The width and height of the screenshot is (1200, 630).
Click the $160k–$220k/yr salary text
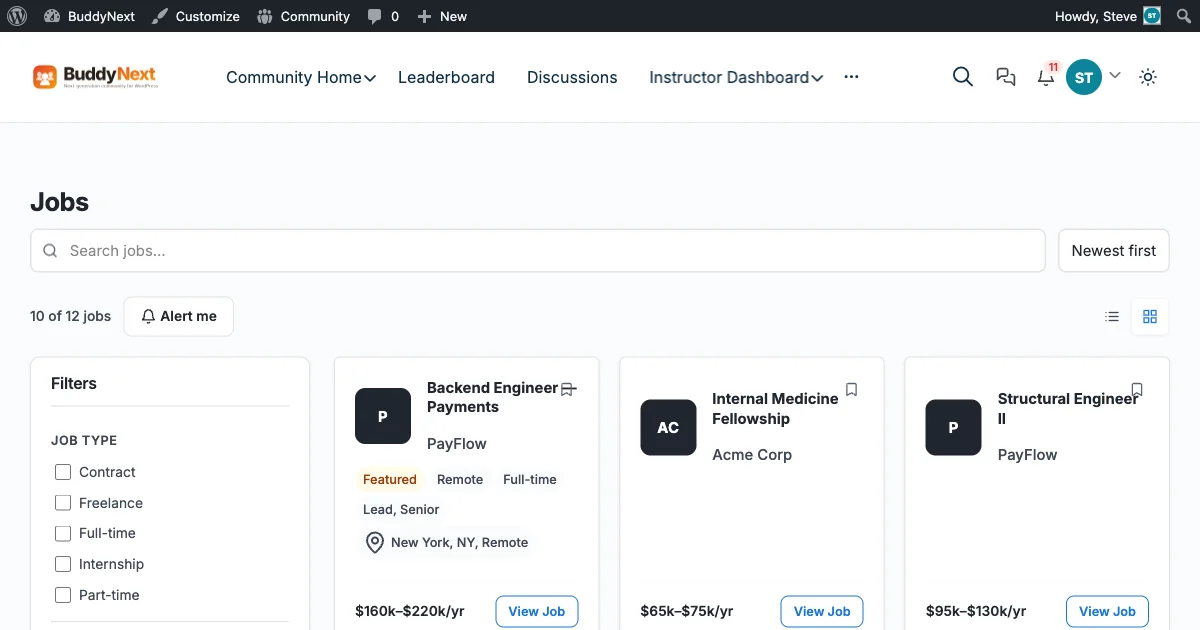coord(410,611)
